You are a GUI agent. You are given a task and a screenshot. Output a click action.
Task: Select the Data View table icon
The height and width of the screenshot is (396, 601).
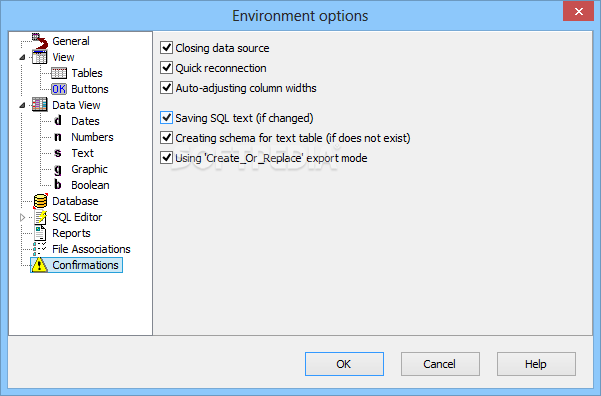(40, 105)
